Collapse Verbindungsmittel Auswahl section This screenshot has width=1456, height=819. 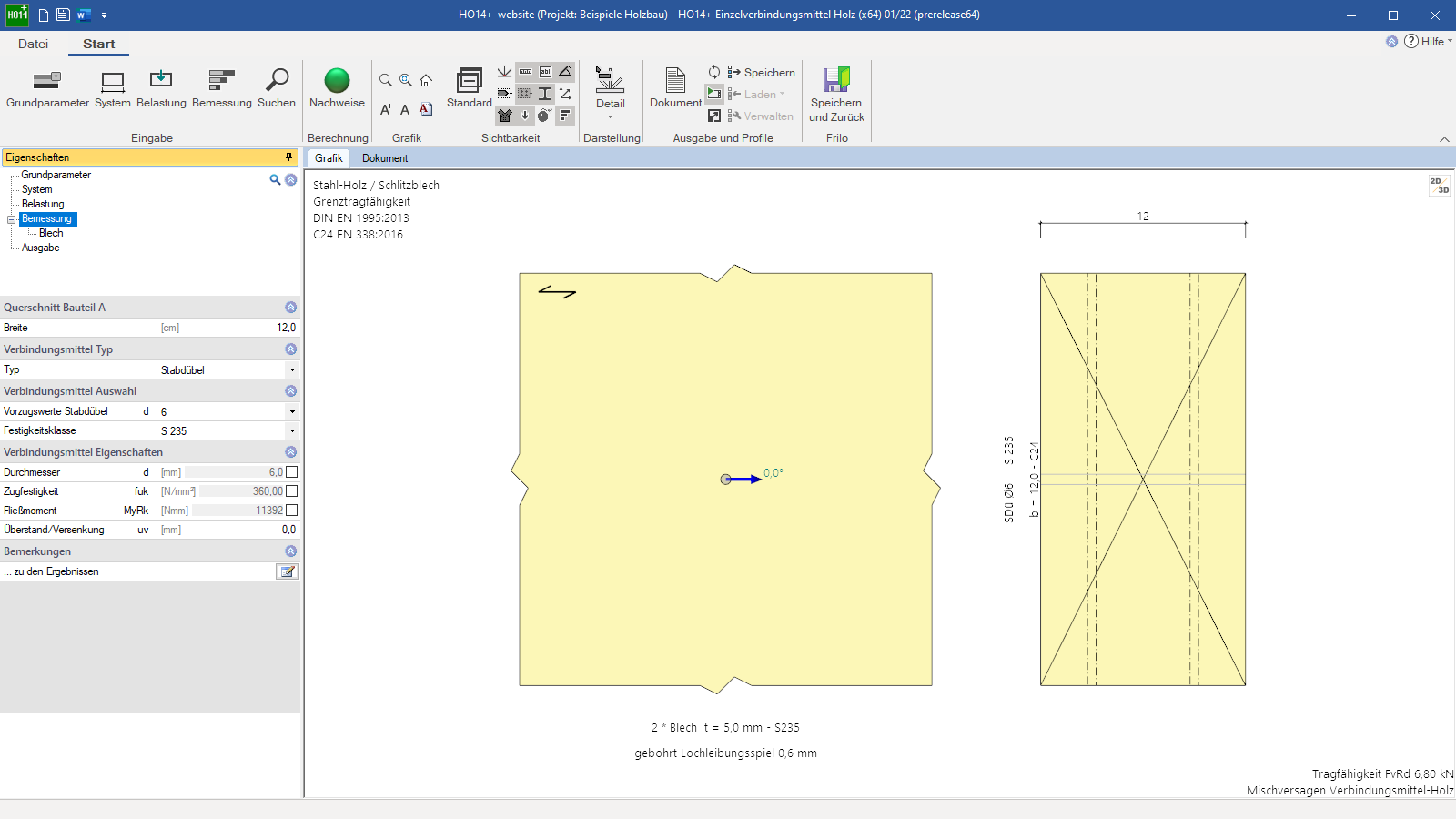291,391
